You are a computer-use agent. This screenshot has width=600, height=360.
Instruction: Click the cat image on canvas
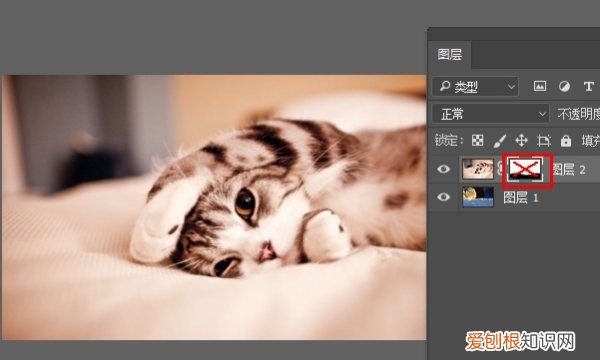[214, 207]
